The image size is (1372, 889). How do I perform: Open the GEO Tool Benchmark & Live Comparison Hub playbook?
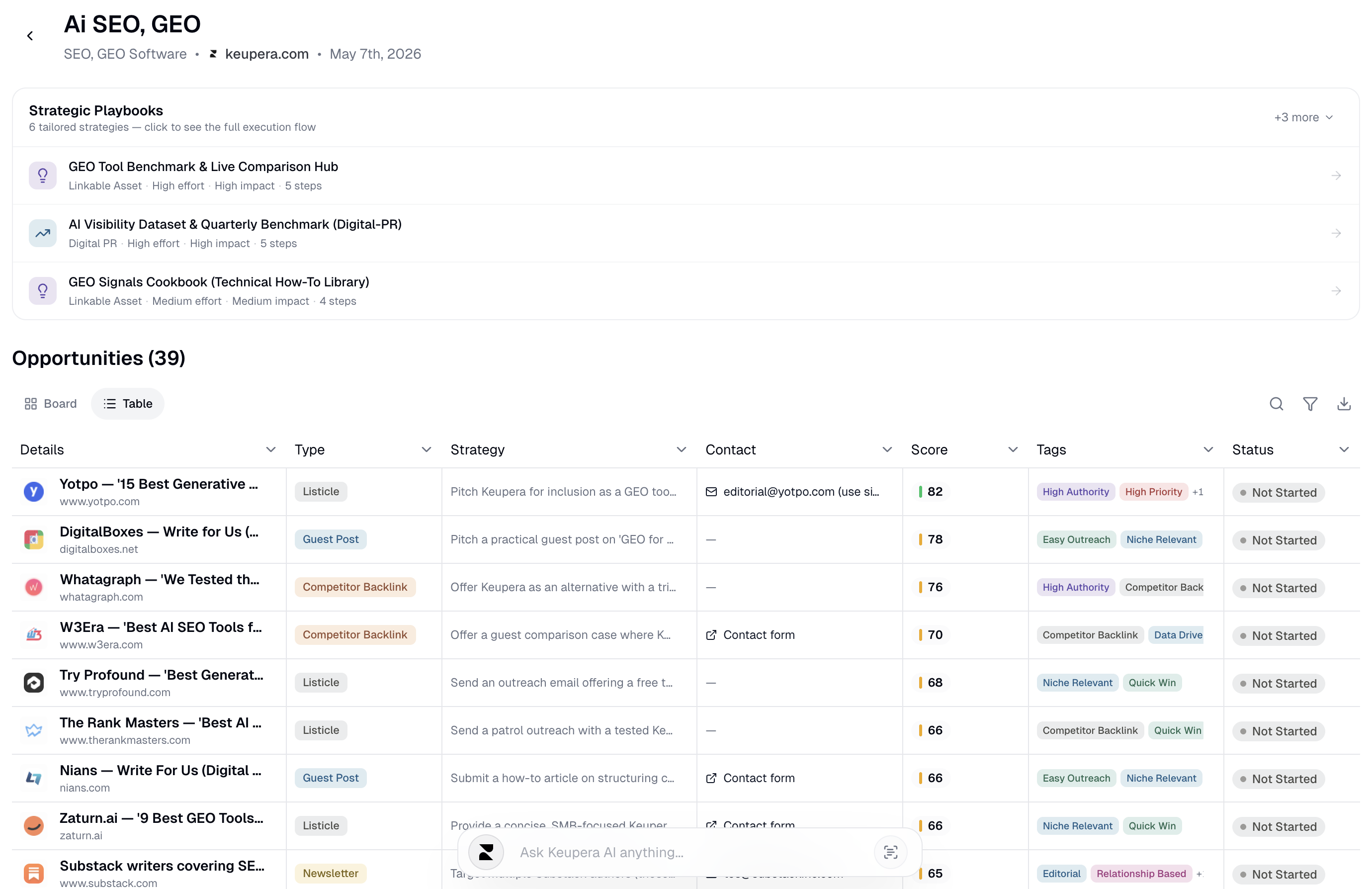686,175
